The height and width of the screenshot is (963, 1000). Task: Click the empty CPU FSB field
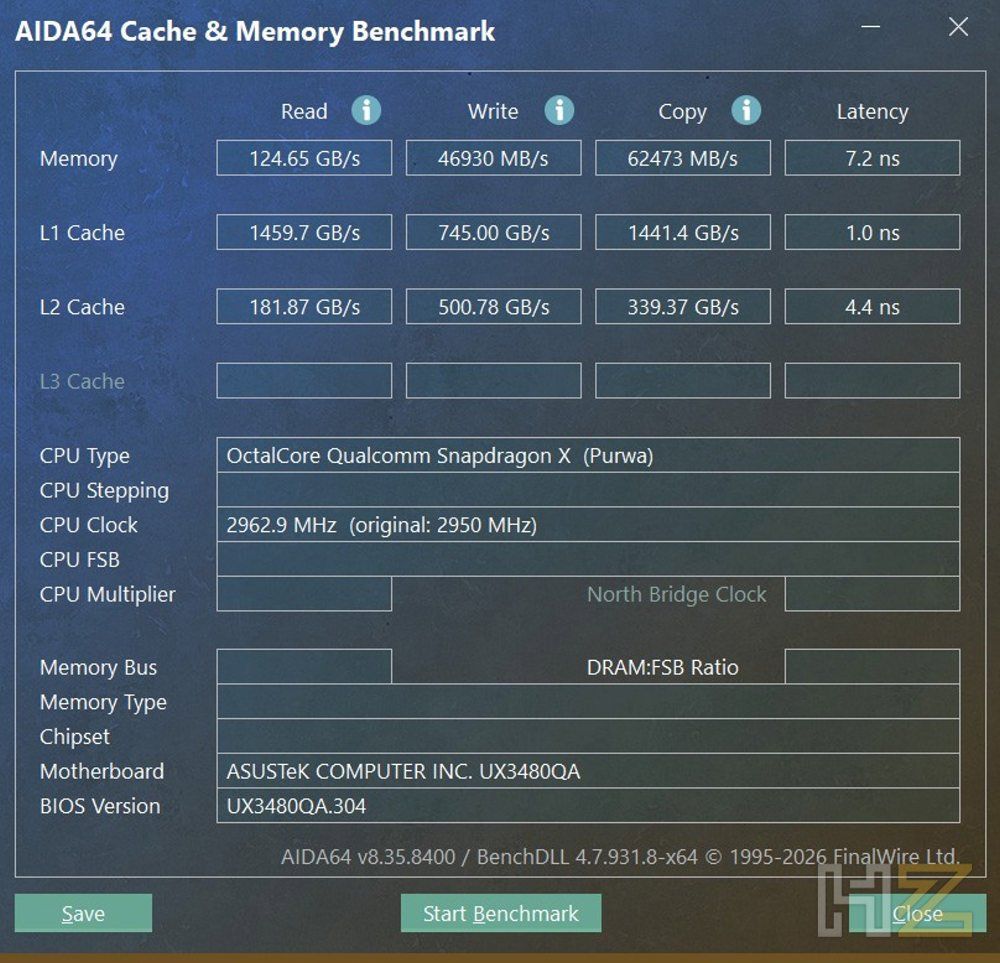point(588,559)
